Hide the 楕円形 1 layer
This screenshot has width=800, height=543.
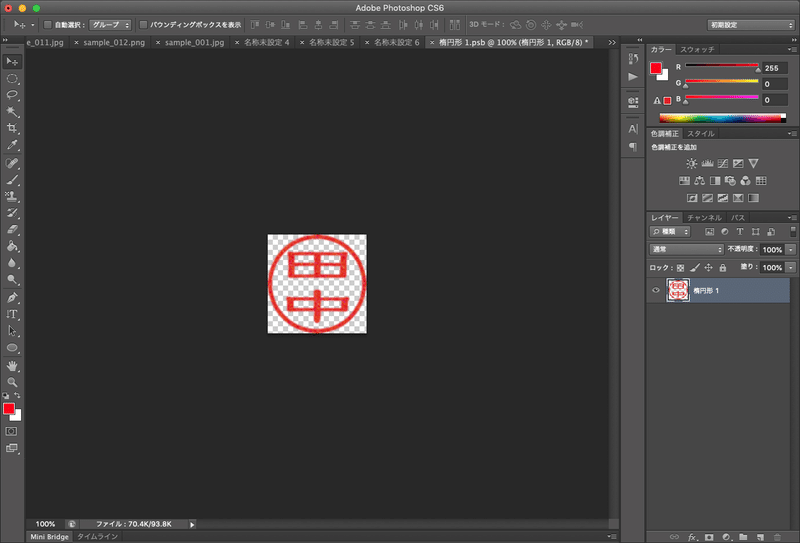[656, 290]
